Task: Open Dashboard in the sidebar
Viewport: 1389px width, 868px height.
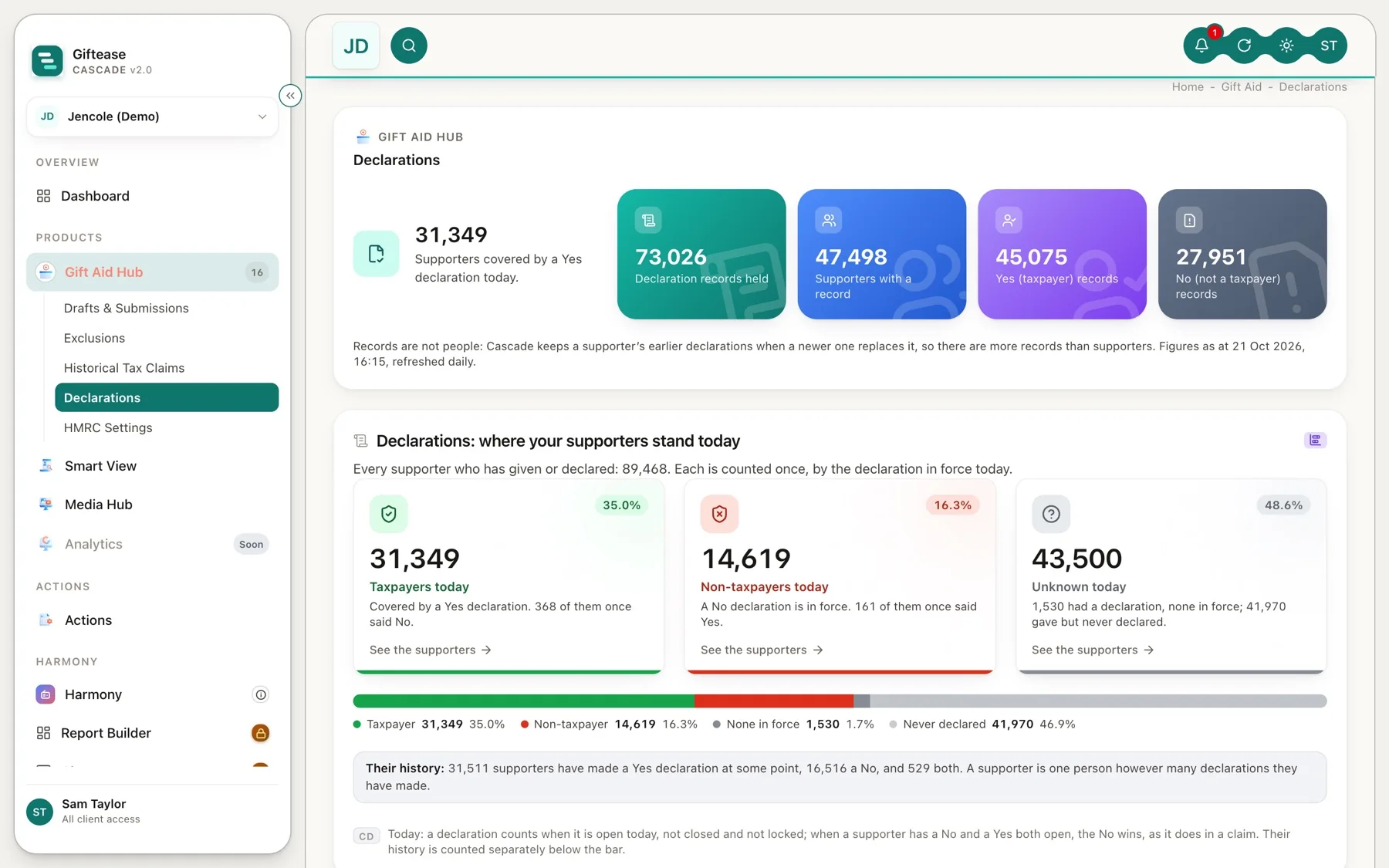Action: pos(152,196)
